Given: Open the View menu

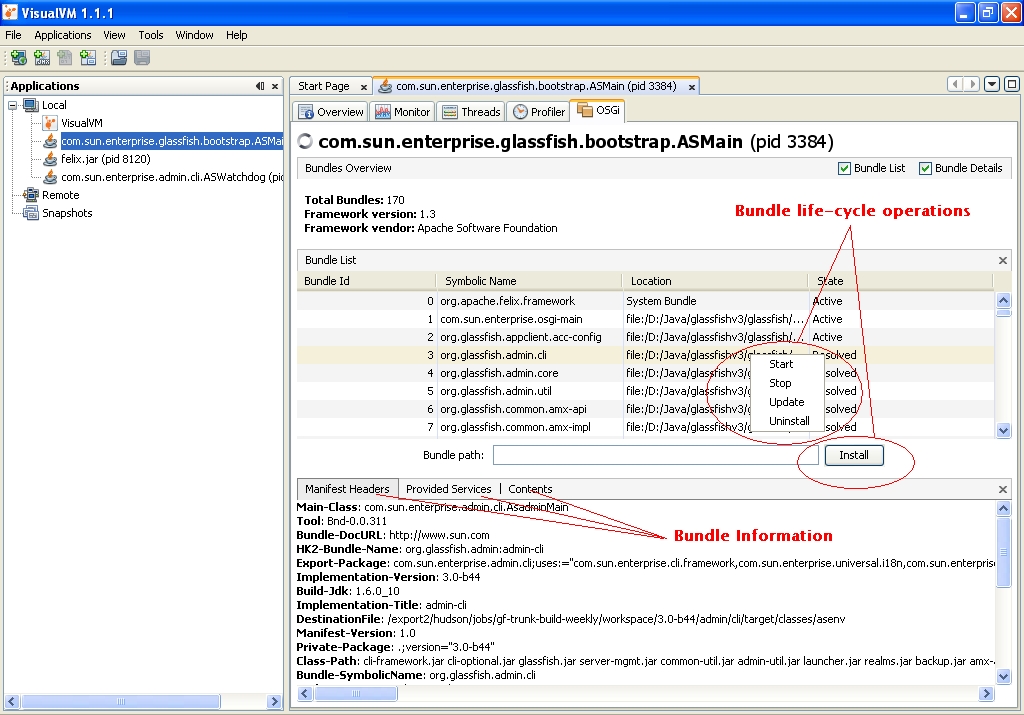Looking at the screenshot, I should [114, 35].
